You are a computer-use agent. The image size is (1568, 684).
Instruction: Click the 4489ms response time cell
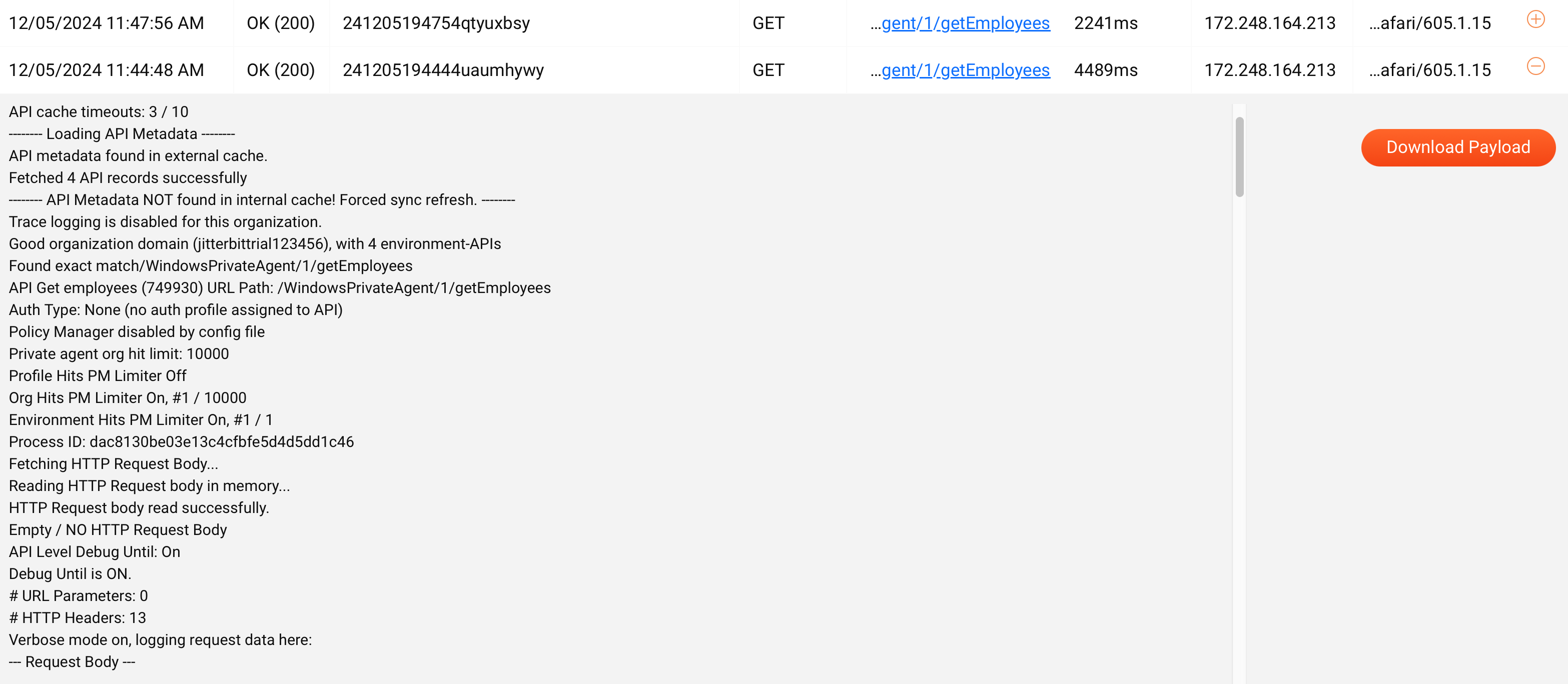[x=1105, y=70]
